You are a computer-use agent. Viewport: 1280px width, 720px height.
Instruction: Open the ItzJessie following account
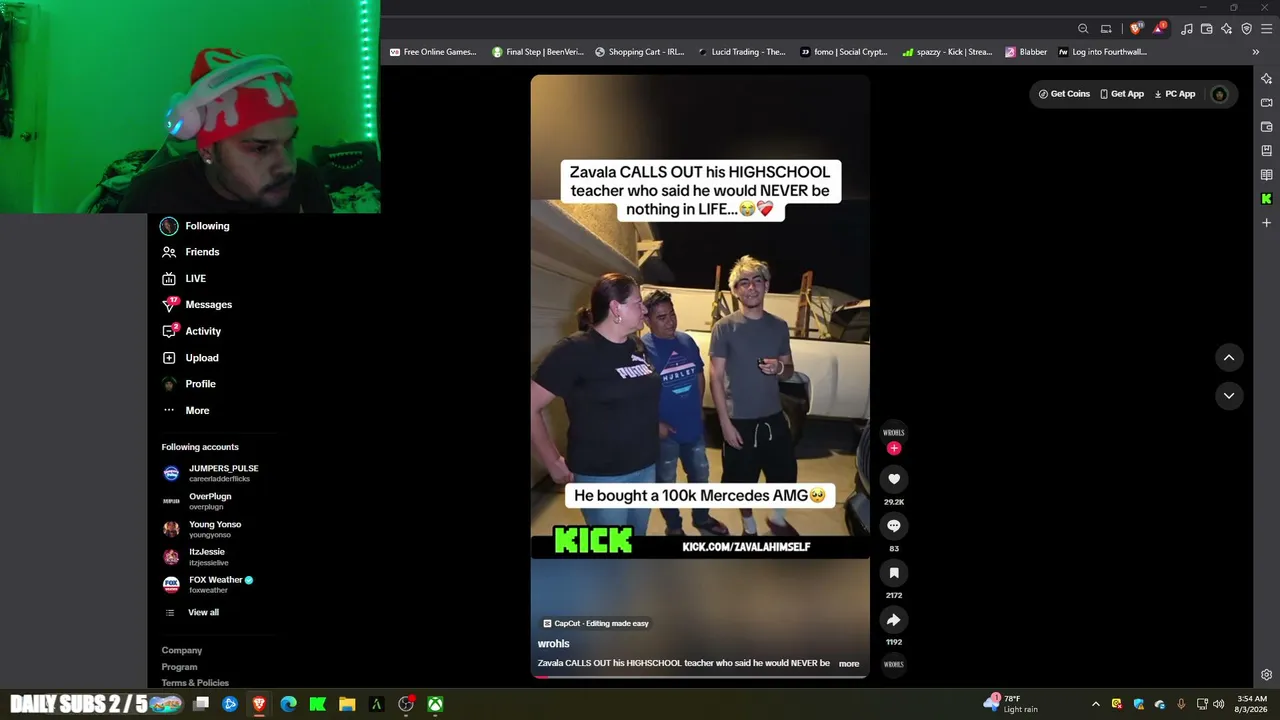pos(194,557)
